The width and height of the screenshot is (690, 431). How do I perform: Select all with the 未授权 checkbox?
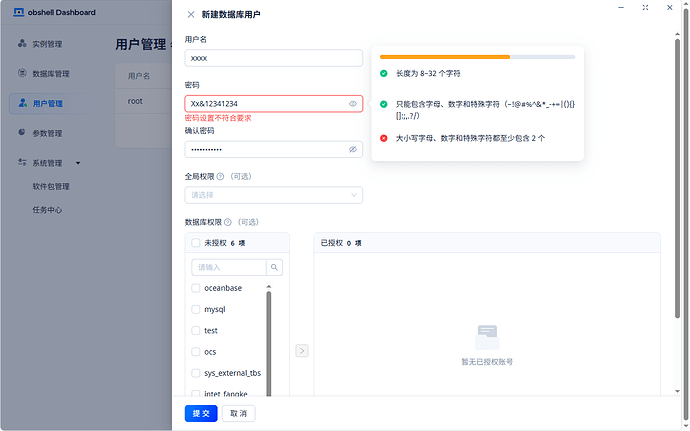[196, 243]
